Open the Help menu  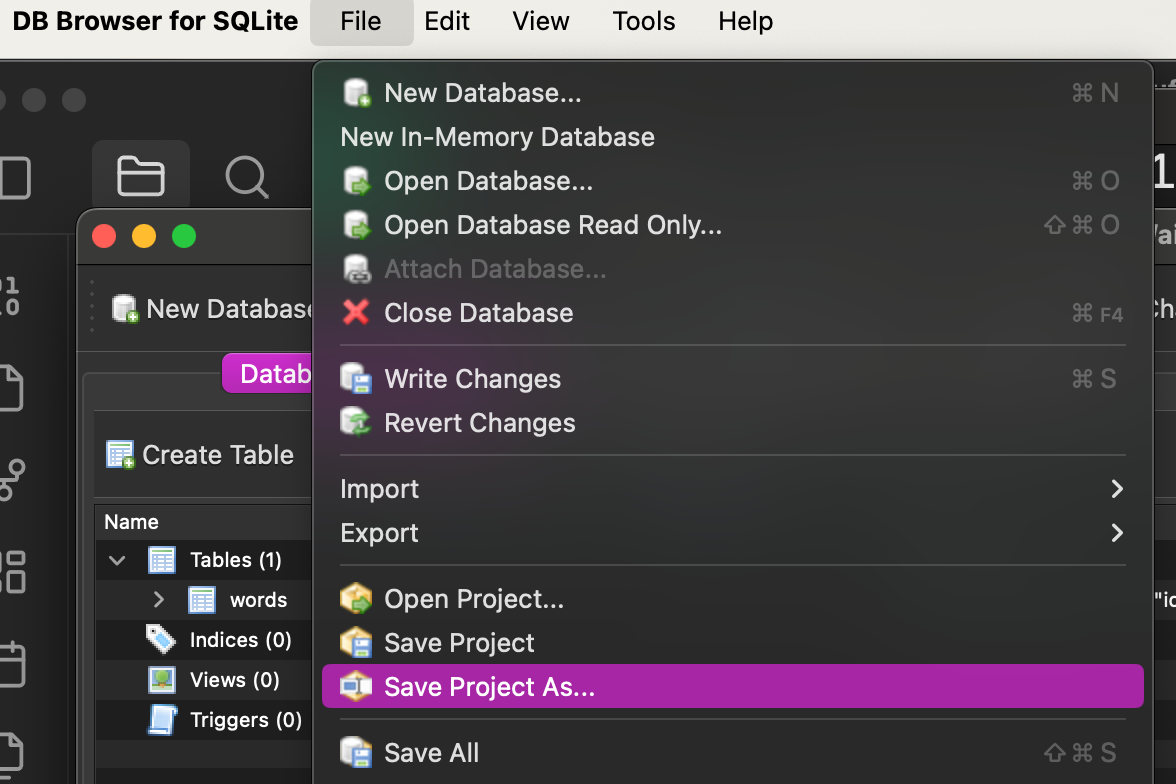(746, 21)
